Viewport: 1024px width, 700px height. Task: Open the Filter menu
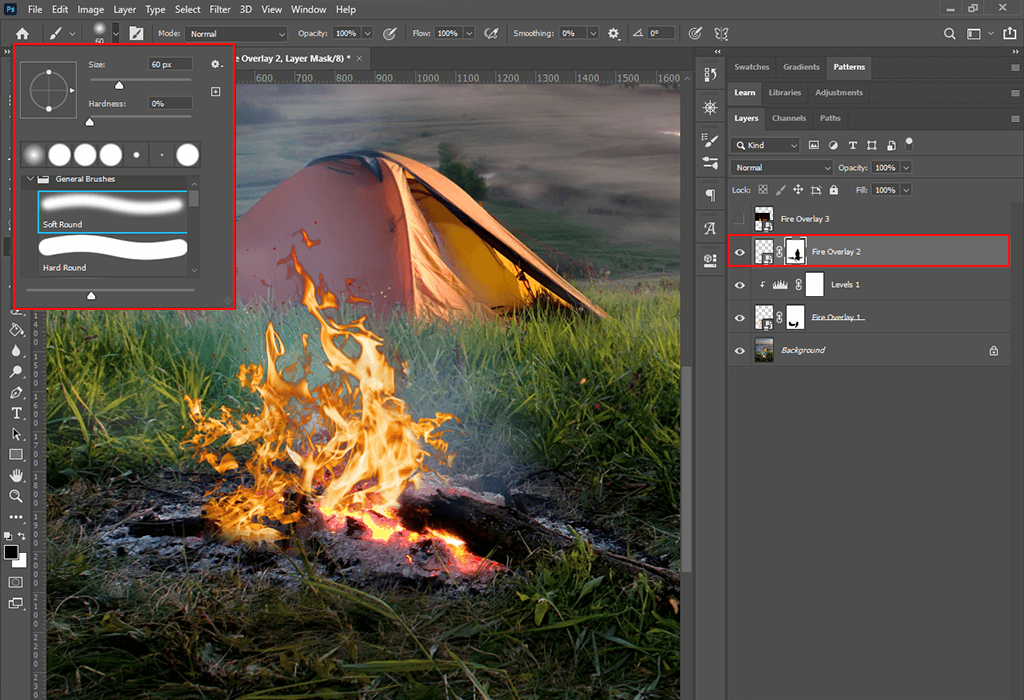(220, 9)
